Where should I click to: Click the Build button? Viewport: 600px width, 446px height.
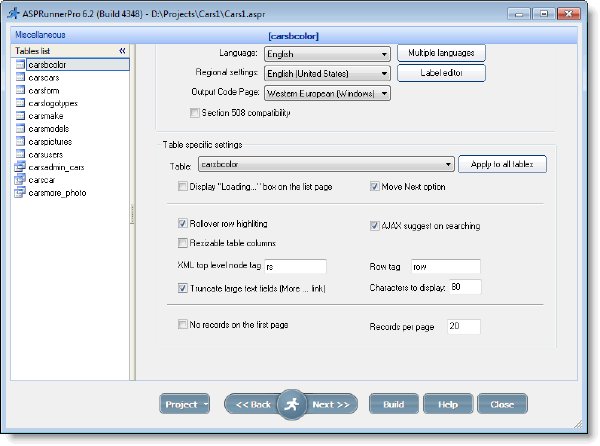(394, 404)
